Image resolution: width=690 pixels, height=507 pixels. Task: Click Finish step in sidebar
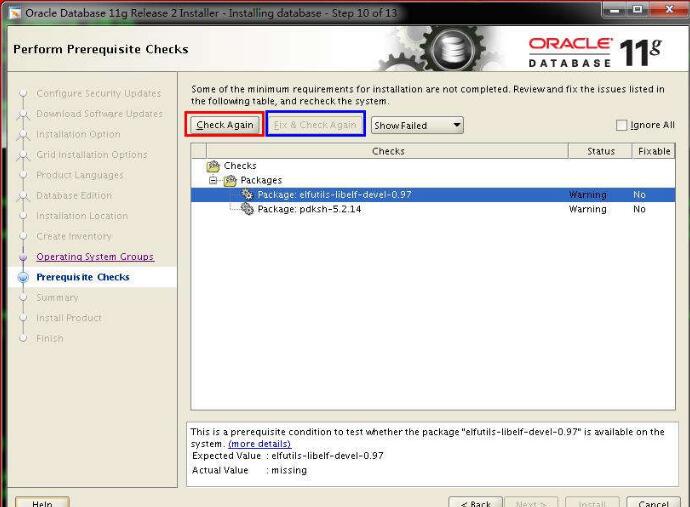point(50,338)
